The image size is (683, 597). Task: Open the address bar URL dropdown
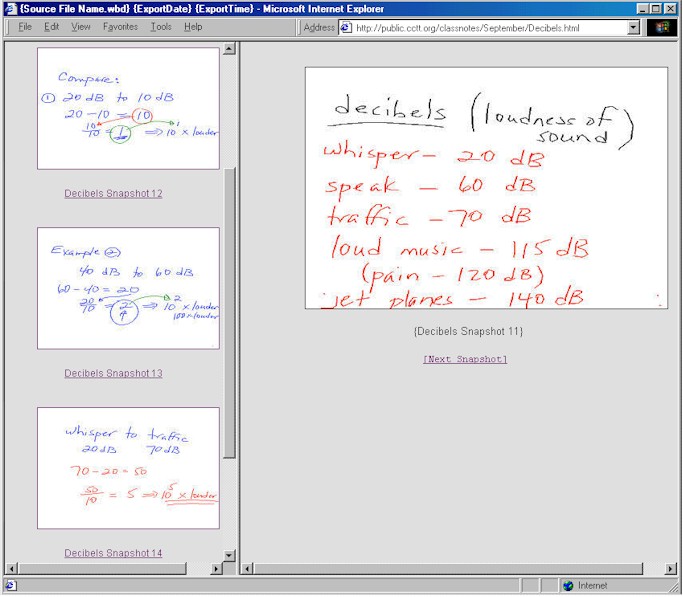click(x=634, y=28)
